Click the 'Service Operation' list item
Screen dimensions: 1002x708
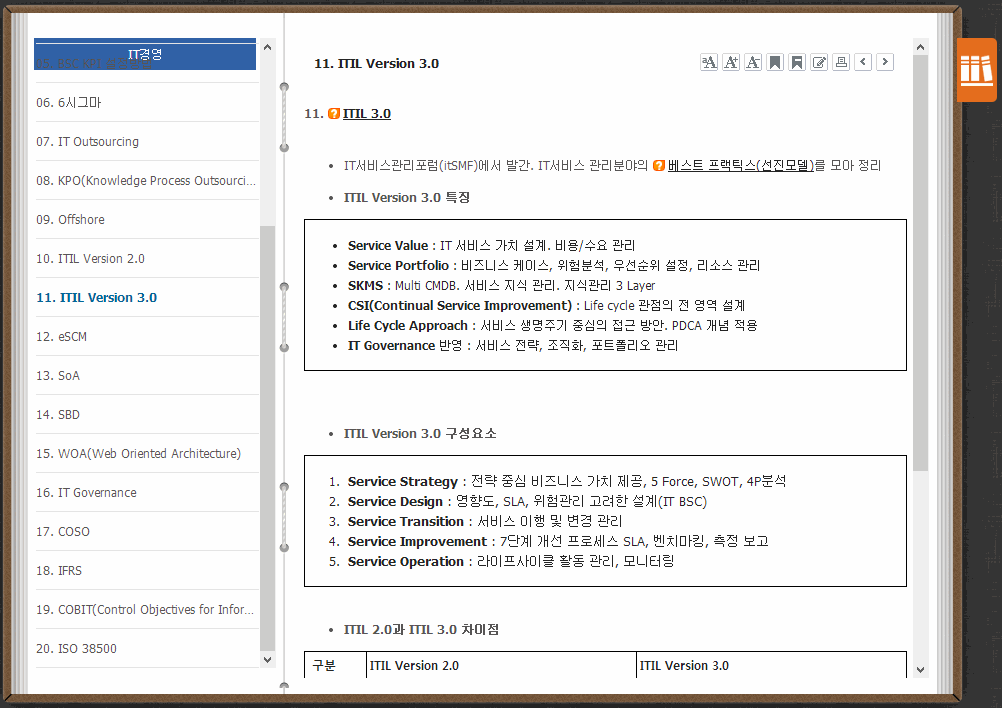tap(511, 561)
